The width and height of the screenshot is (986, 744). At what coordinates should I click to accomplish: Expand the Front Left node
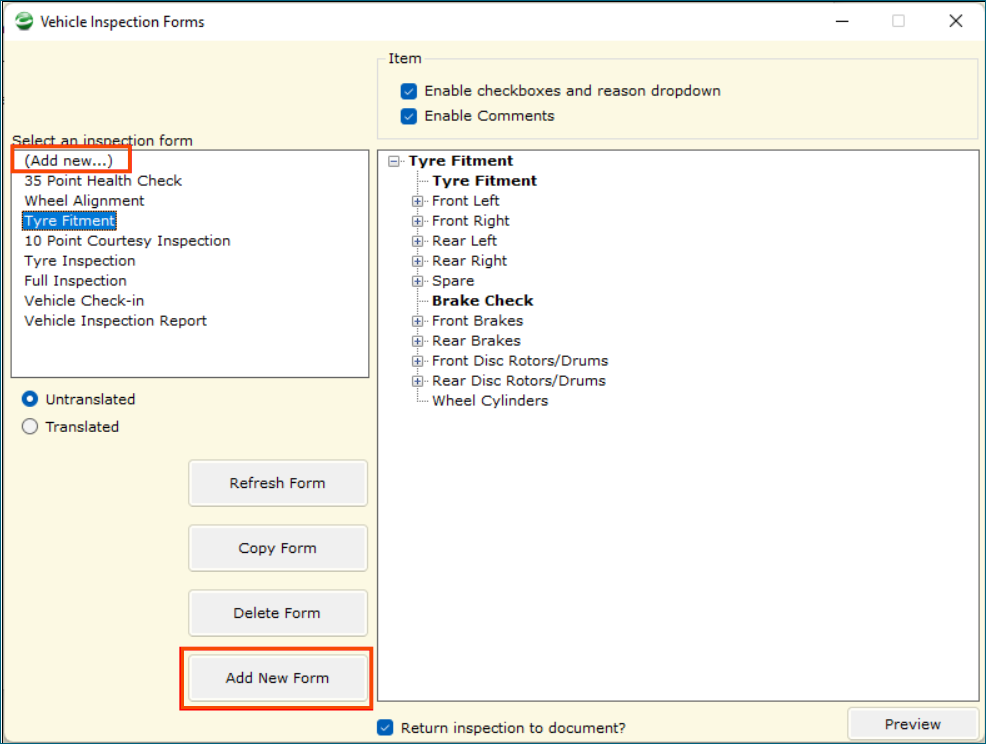click(x=418, y=201)
